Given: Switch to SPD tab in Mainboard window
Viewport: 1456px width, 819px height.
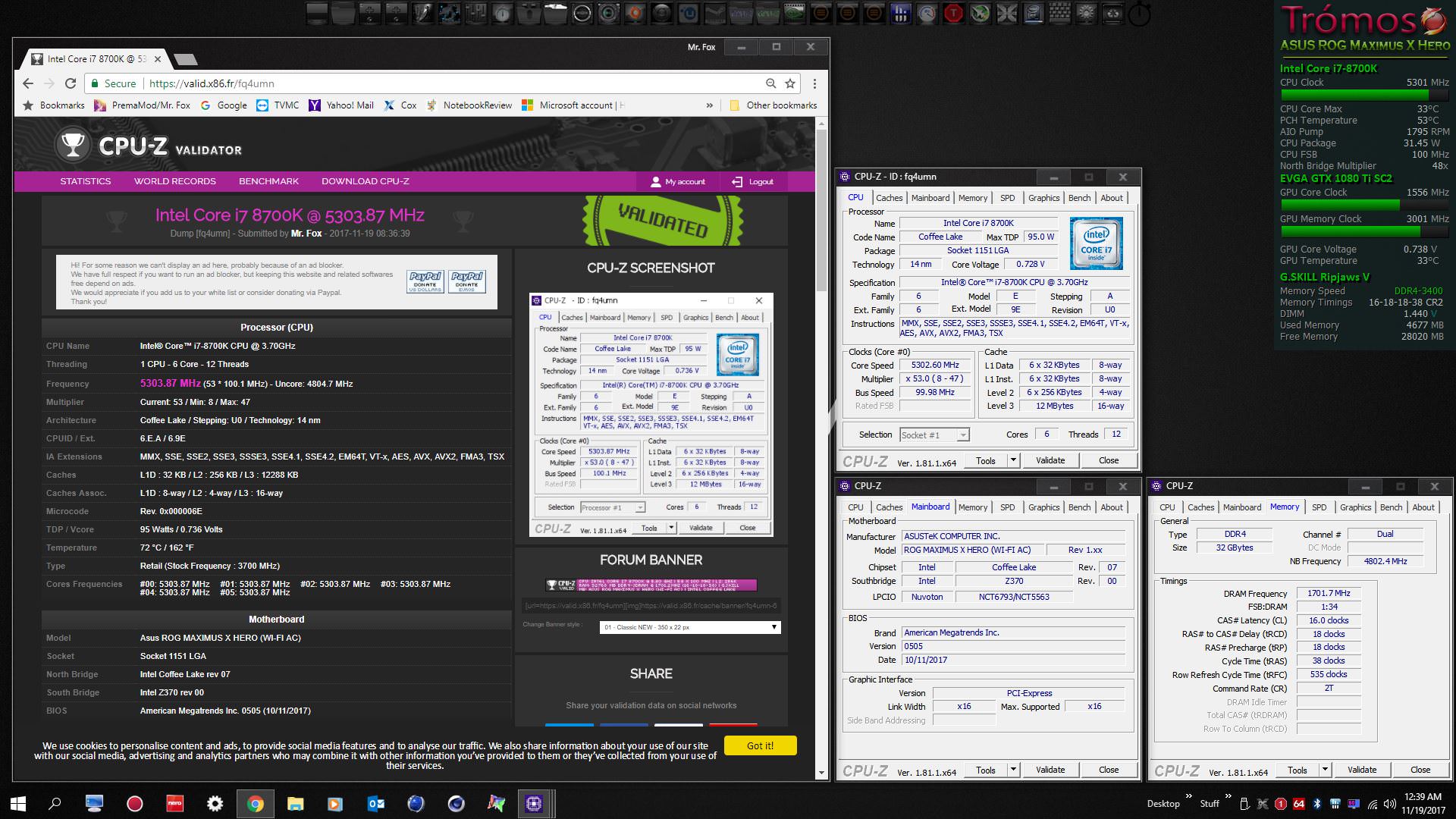Looking at the screenshot, I should tap(1007, 507).
